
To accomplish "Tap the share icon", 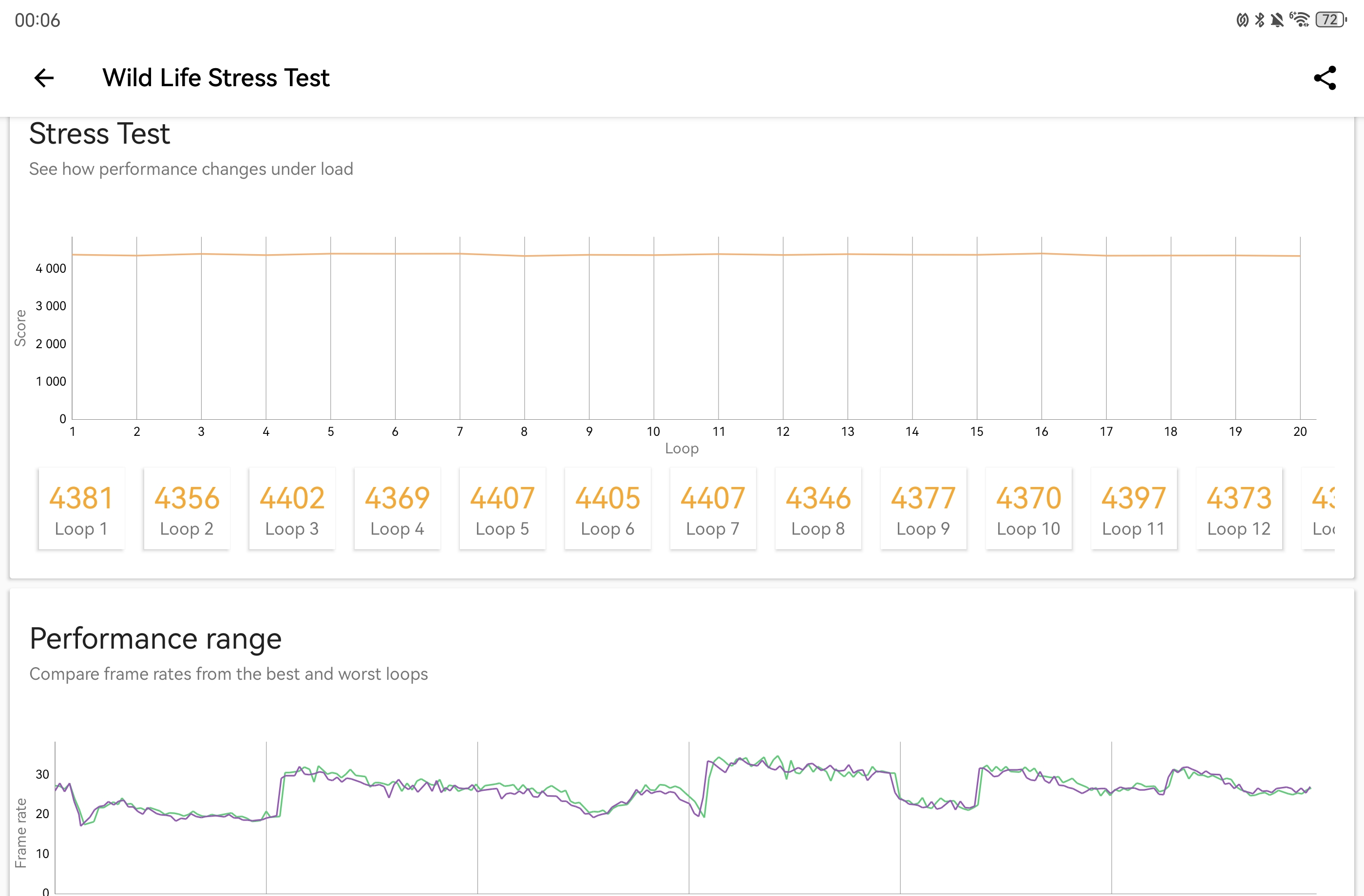I will tap(1325, 78).
